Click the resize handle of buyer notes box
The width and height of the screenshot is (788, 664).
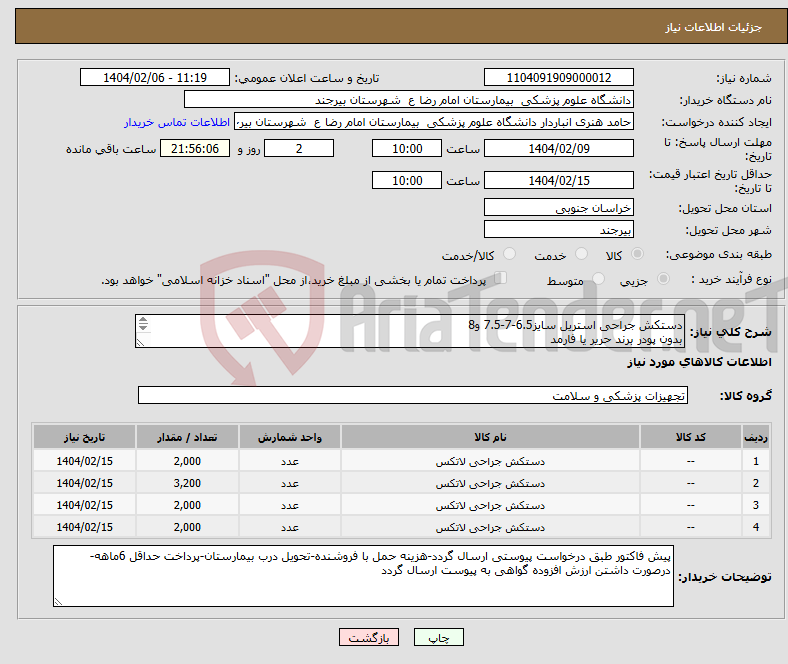click(58, 601)
